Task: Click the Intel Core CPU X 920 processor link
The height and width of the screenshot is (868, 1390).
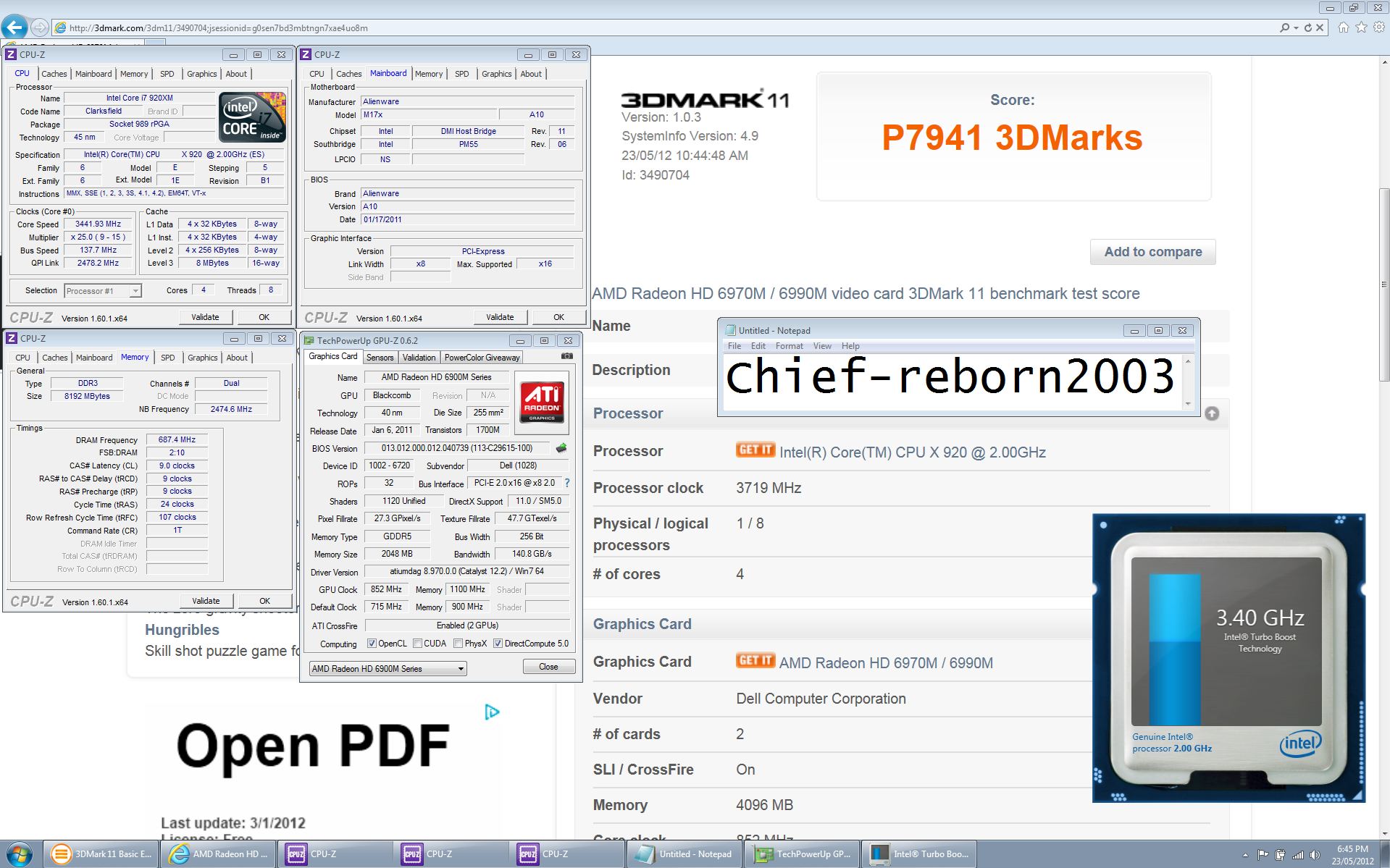Action: (913, 452)
